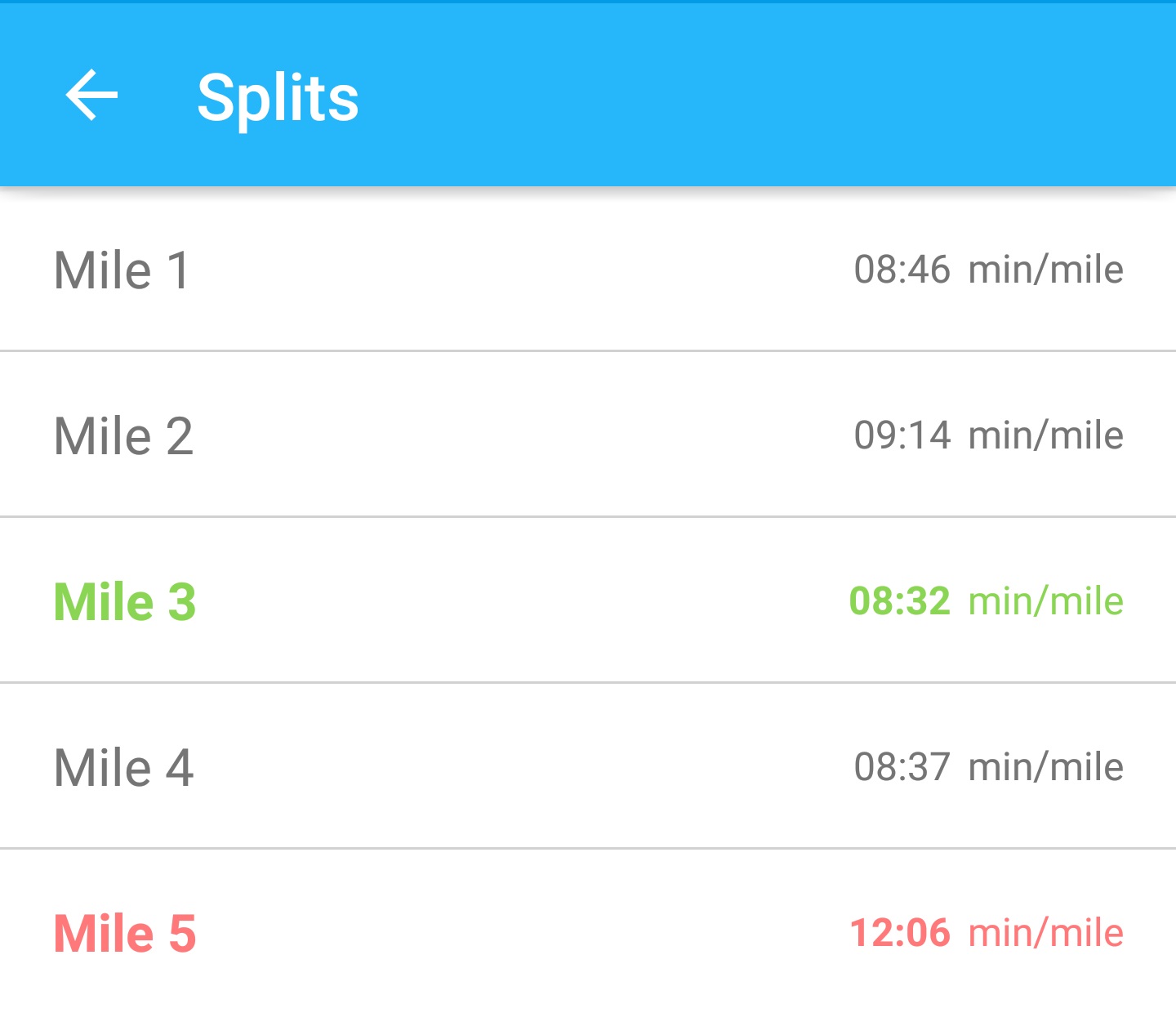Image resolution: width=1176 pixels, height=1013 pixels.
Task: Click the red 12:06 slowest pace
Action: point(899,933)
